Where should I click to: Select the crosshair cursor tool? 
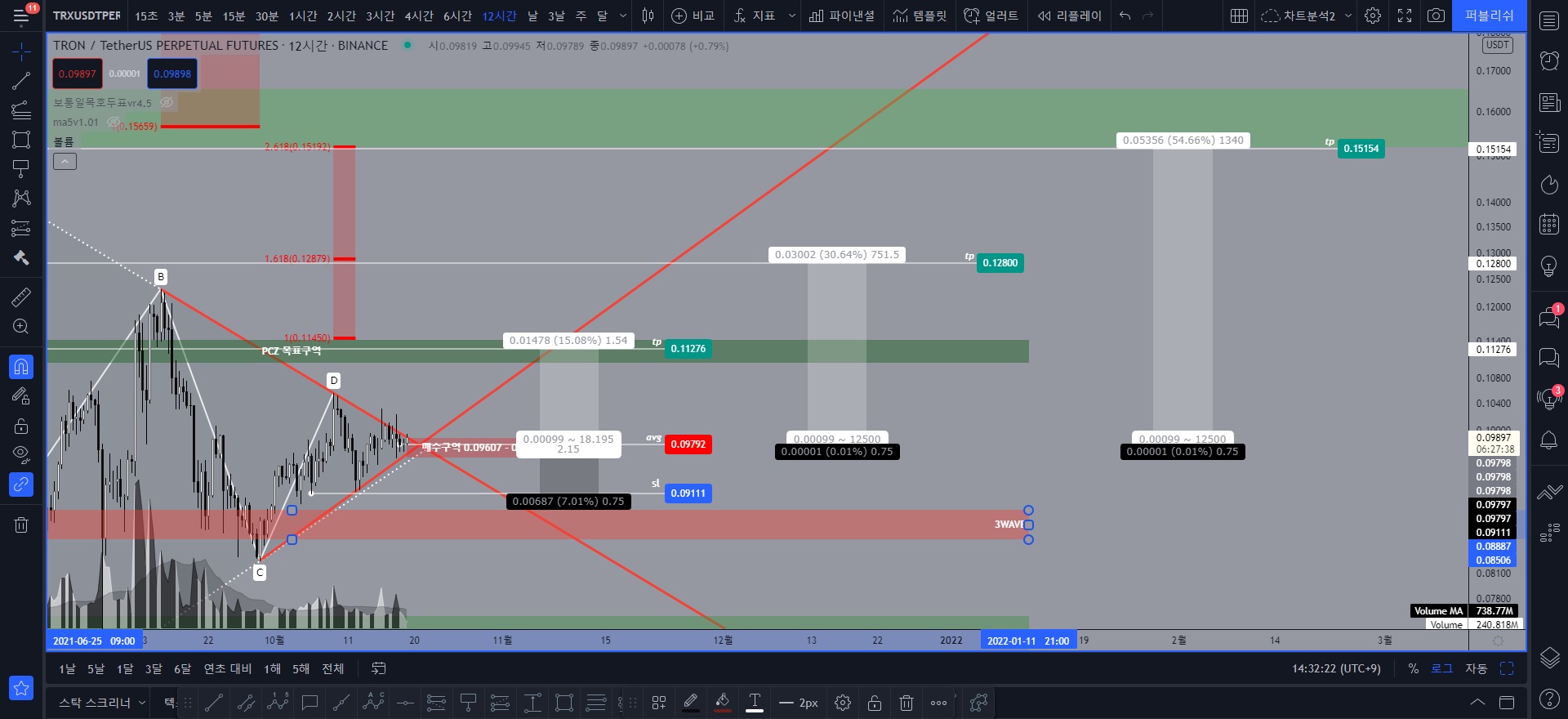pyautogui.click(x=21, y=51)
